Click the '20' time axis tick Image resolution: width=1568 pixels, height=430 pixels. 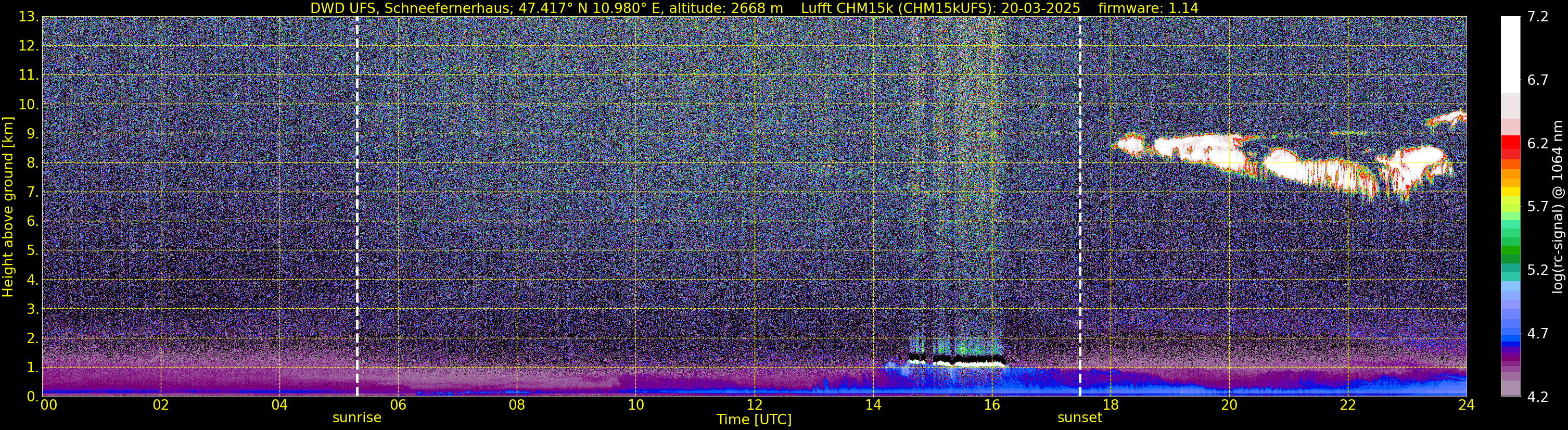pos(1229,405)
